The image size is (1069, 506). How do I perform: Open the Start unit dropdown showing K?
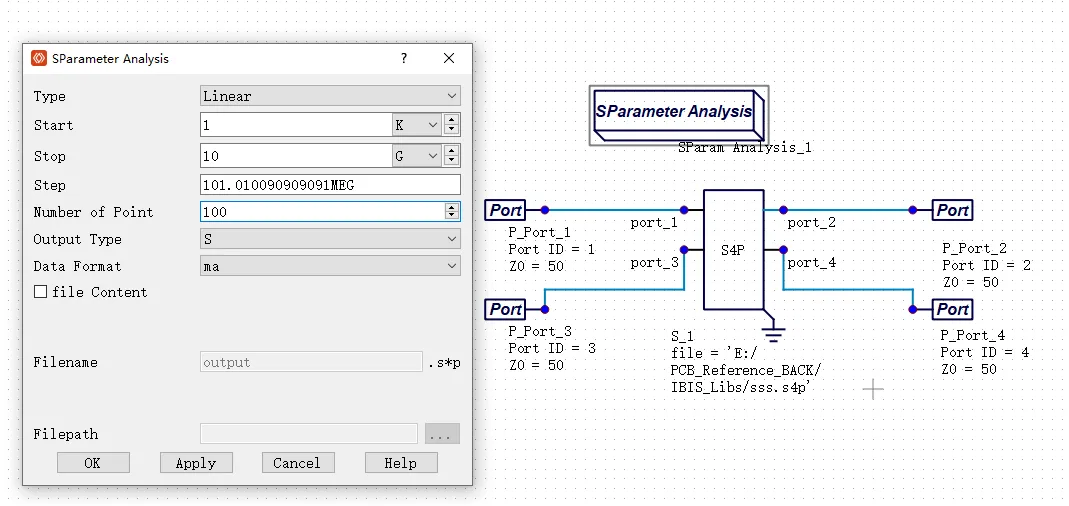click(417, 125)
